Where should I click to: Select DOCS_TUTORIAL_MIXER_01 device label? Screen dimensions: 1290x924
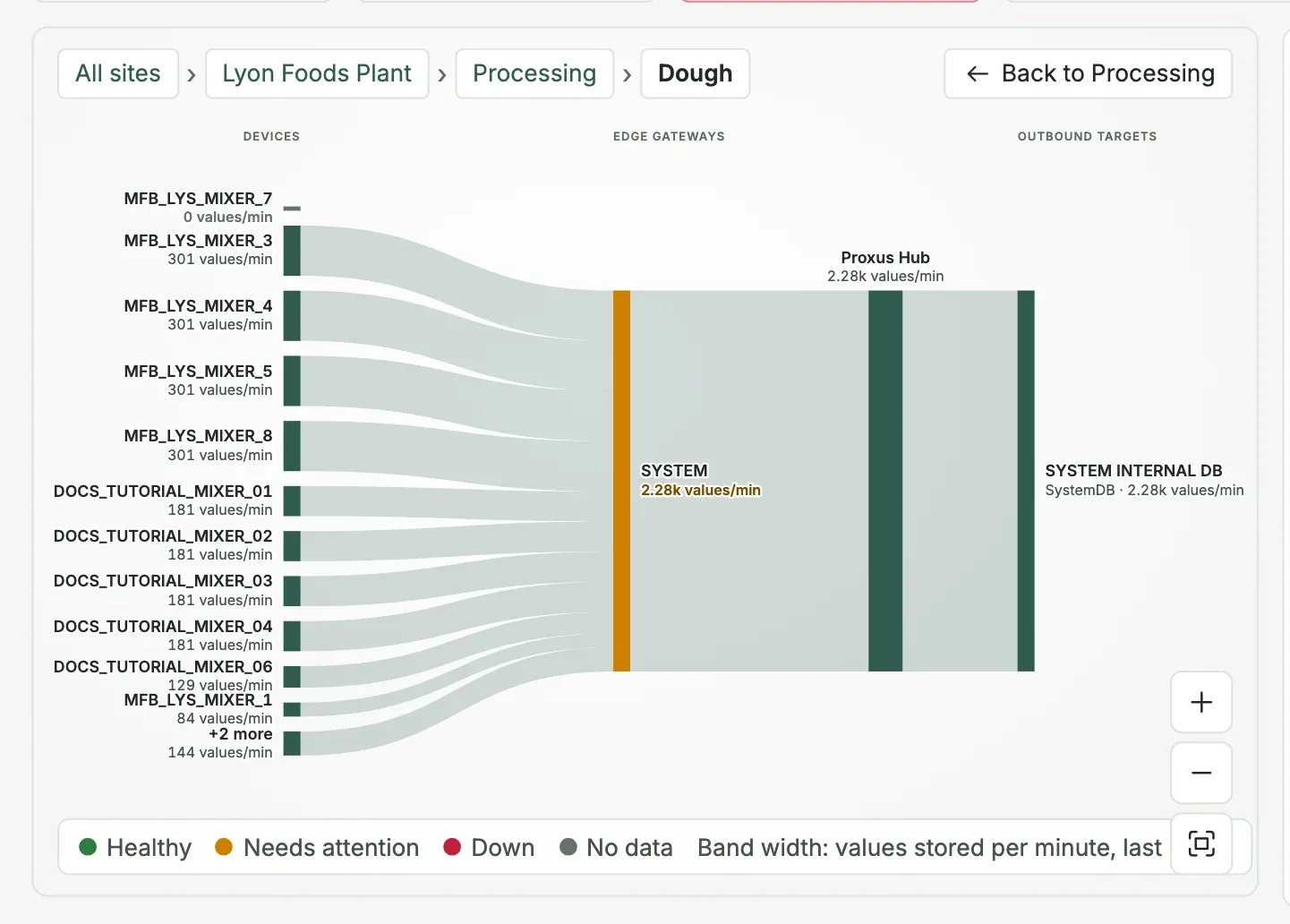(x=163, y=492)
